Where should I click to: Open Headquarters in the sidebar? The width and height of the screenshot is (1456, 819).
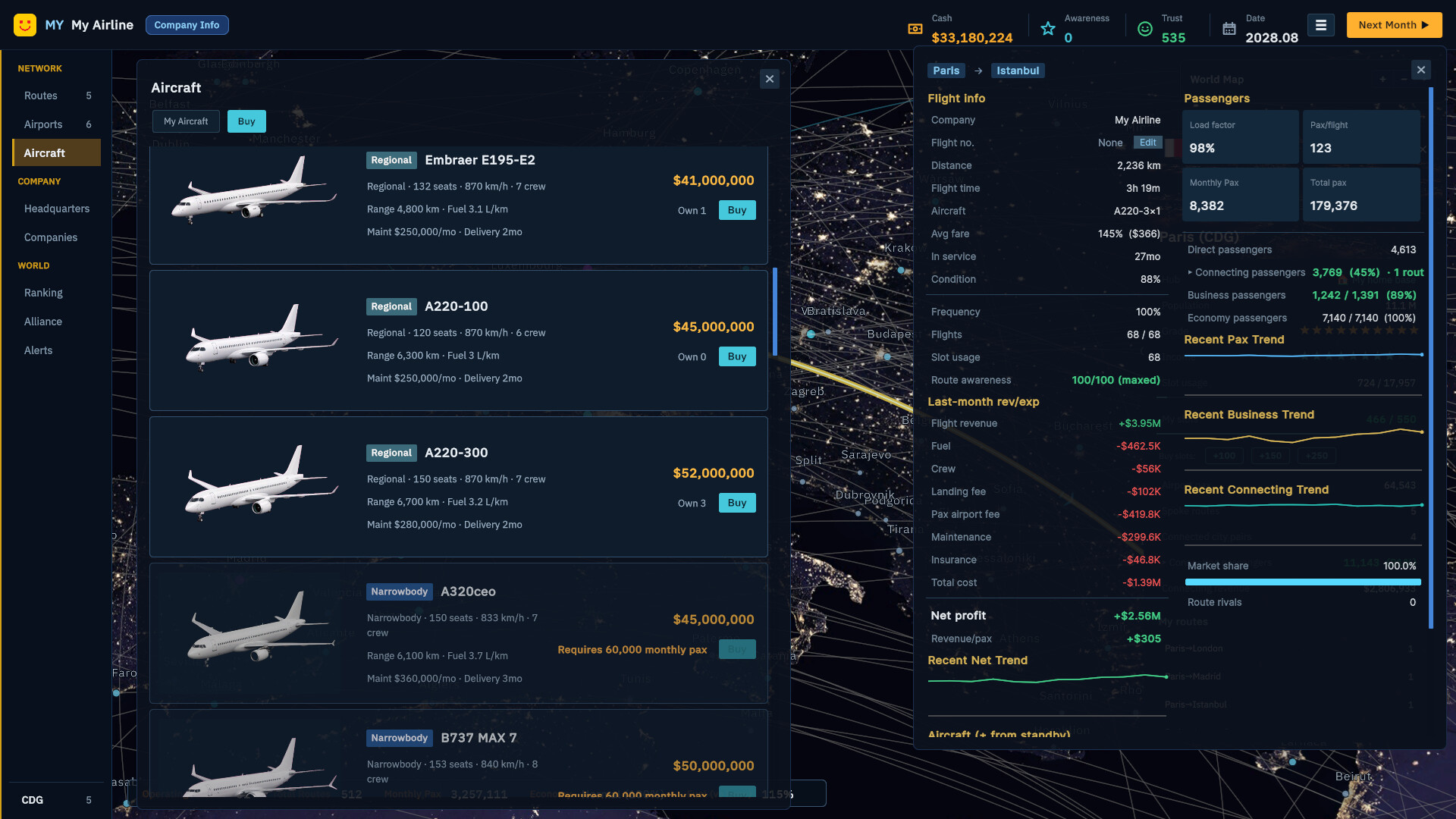(57, 209)
